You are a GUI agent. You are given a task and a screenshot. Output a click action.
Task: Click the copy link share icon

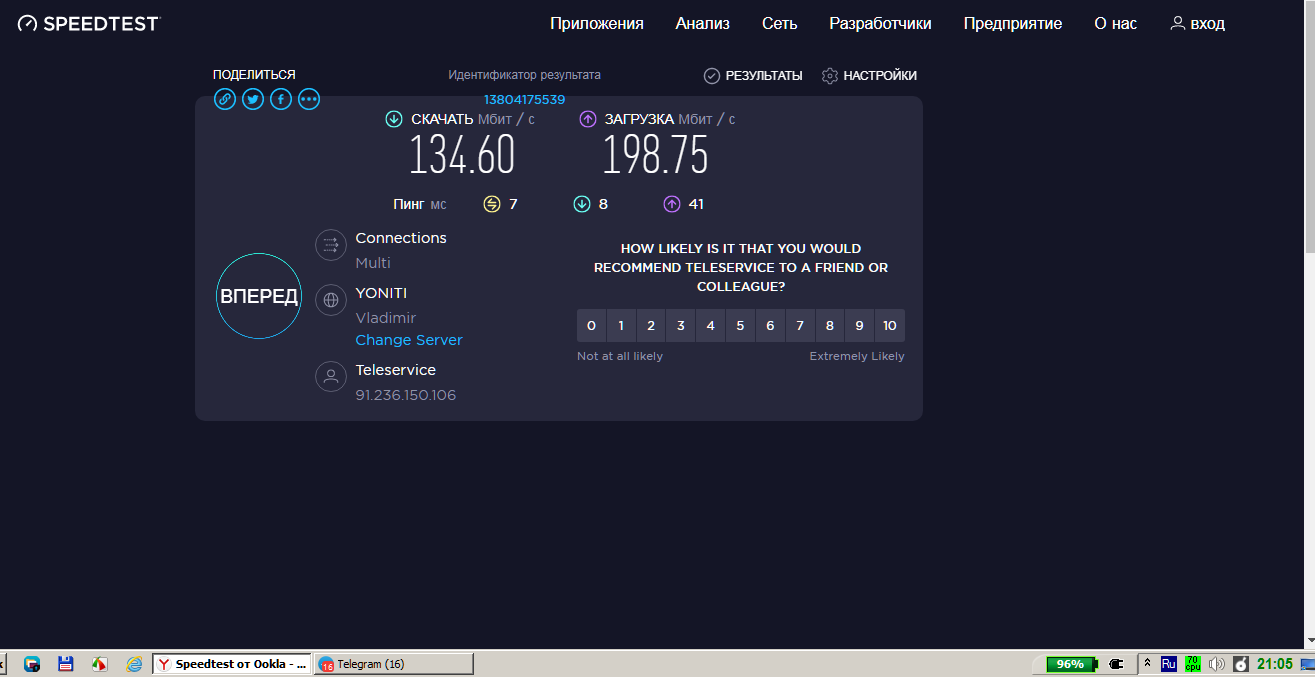click(225, 99)
